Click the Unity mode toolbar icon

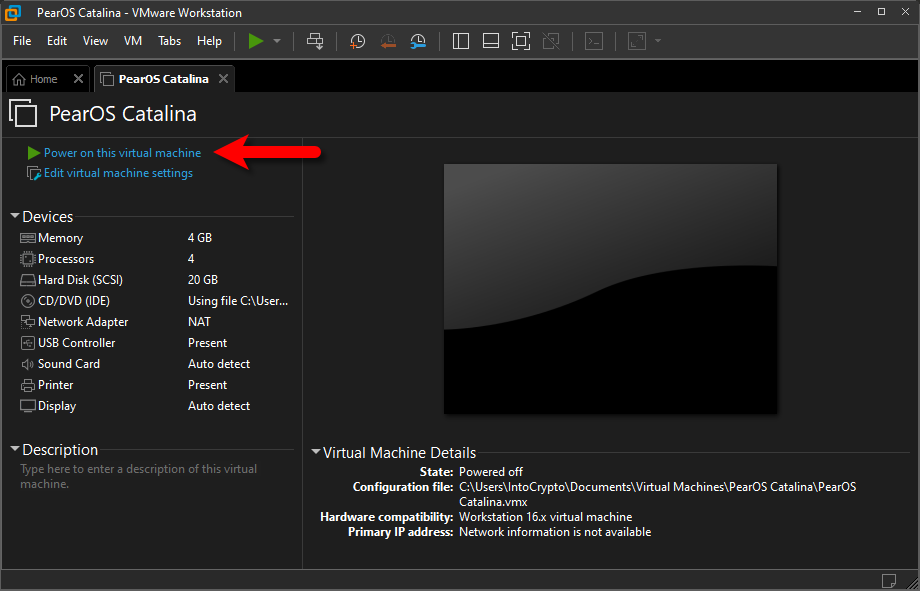[551, 41]
